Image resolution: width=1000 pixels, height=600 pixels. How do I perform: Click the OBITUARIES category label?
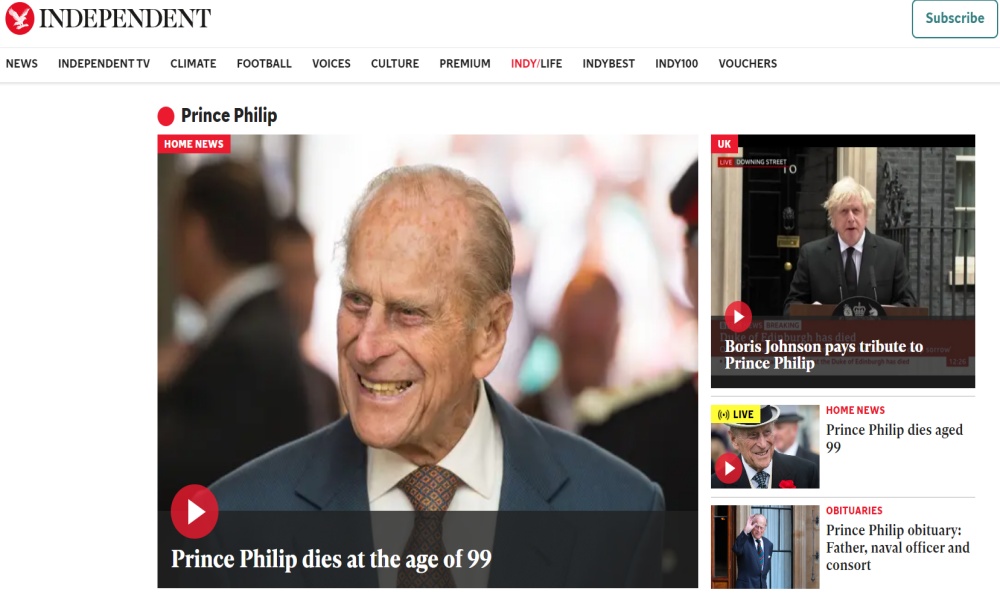click(x=854, y=511)
